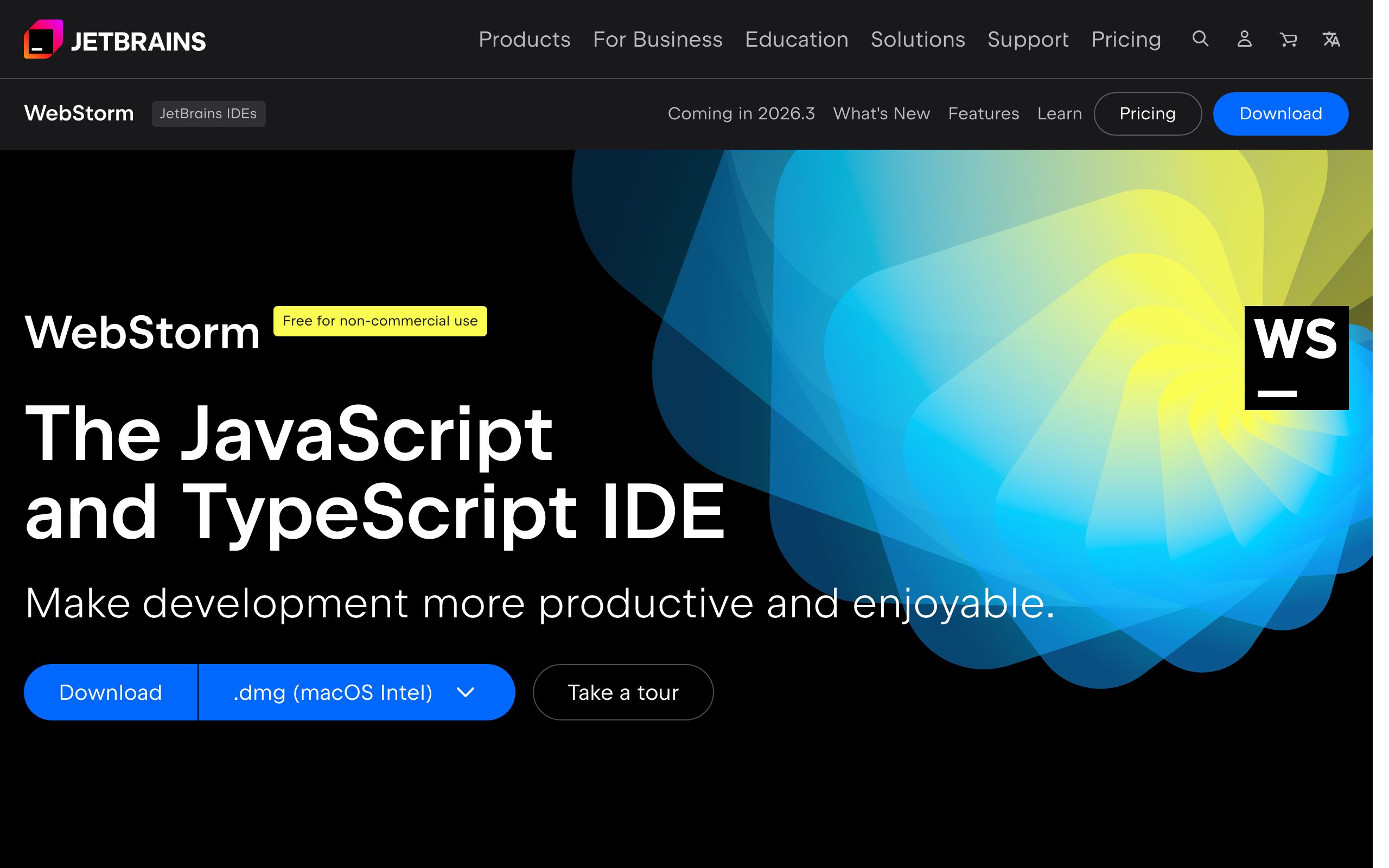Click the Download button in subheader
The width and height of the screenshot is (1389, 868).
[x=1280, y=114]
